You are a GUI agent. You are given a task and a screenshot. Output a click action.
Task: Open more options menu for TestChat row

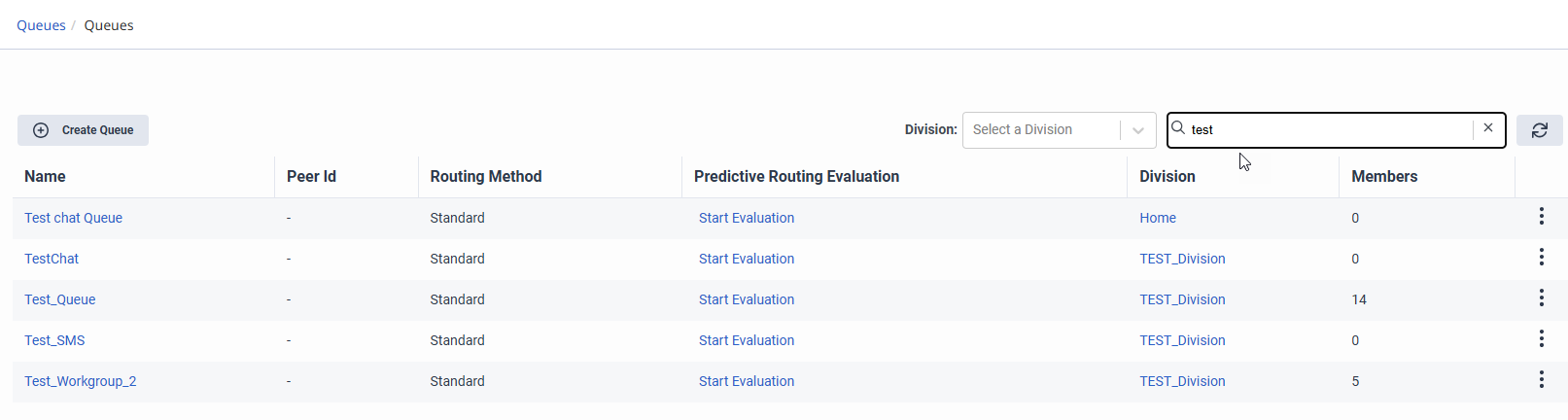[x=1541, y=258]
